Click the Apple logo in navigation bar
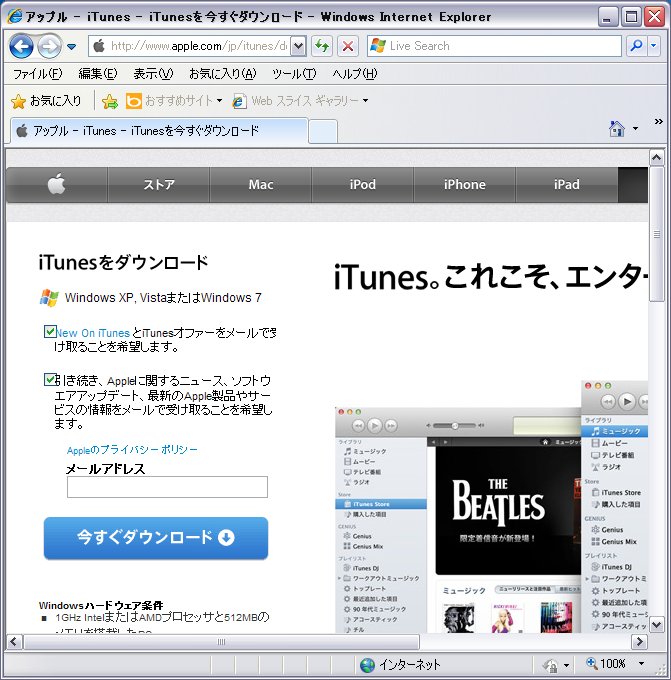Screen dimensions: 671x680 [x=56, y=184]
